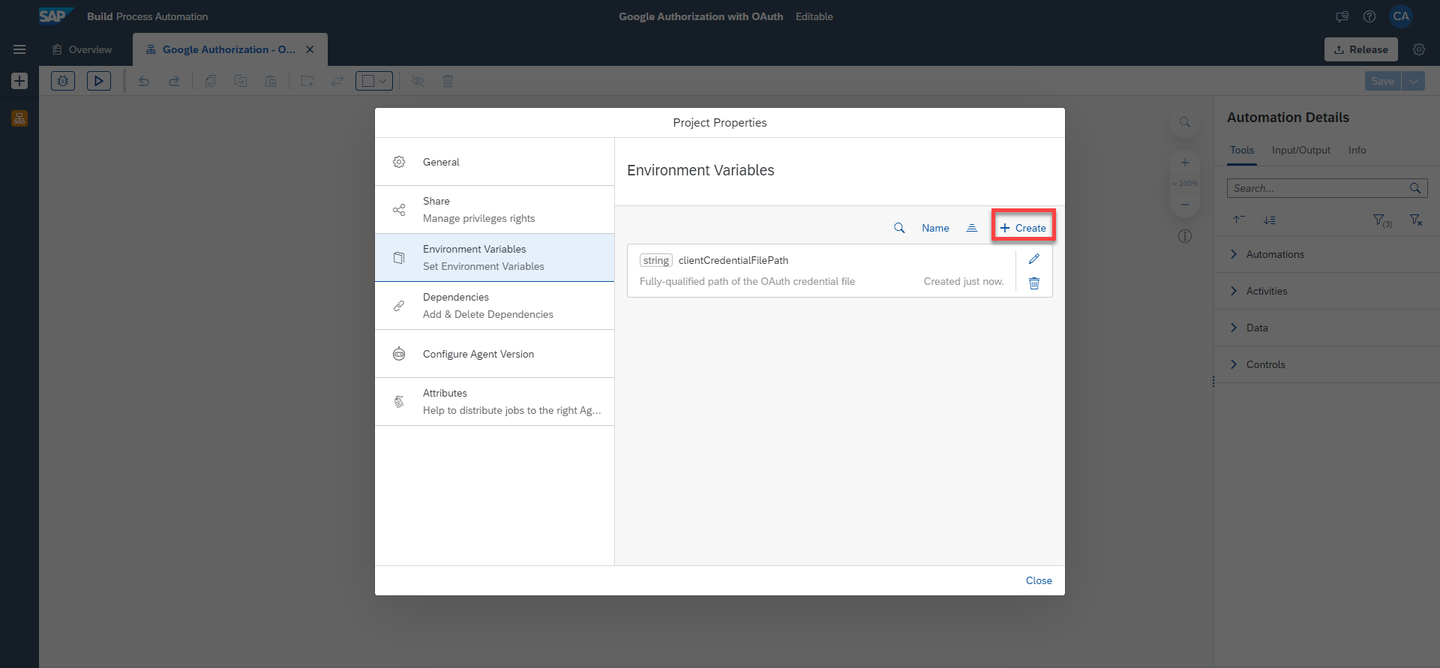The image size is (1440, 668).
Task: Select the orange automation diagram icon
Action: tap(19, 118)
